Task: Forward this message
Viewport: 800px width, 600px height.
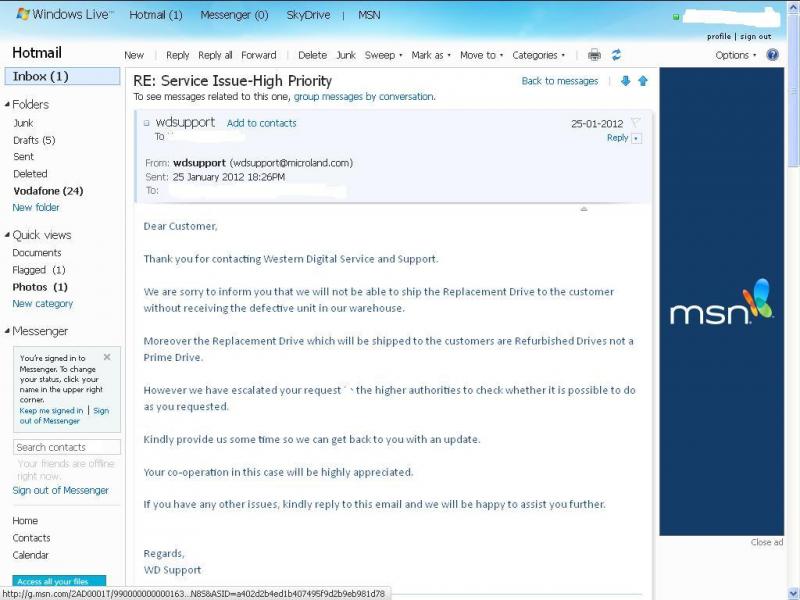Action: point(259,55)
